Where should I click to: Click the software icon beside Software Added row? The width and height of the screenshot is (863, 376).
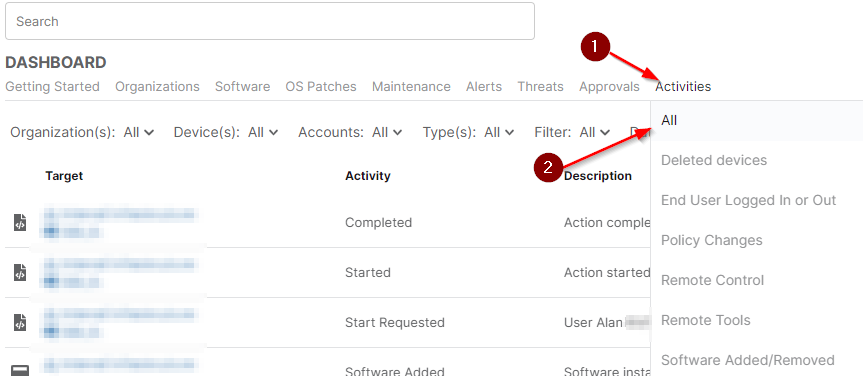tap(20, 370)
